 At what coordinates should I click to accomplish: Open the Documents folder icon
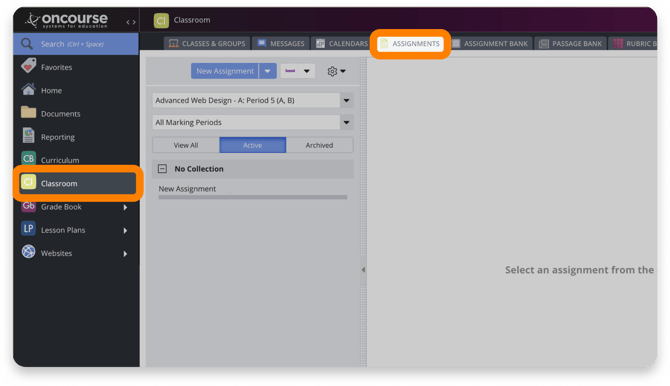coord(29,112)
